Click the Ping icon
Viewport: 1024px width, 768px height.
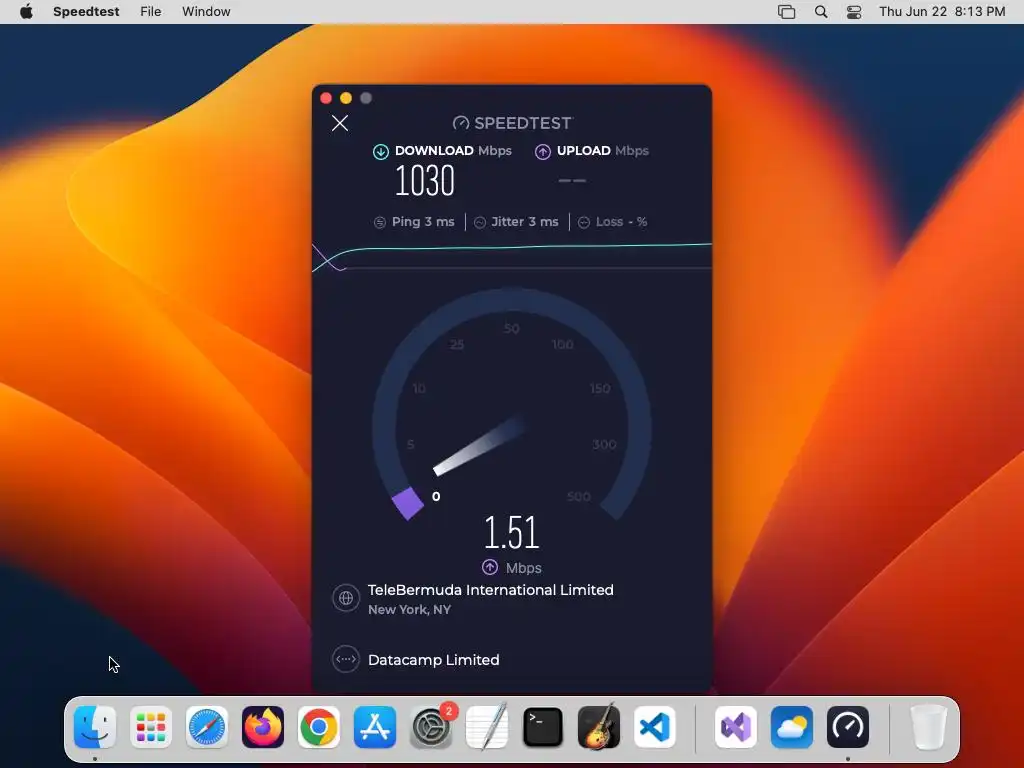(379, 223)
